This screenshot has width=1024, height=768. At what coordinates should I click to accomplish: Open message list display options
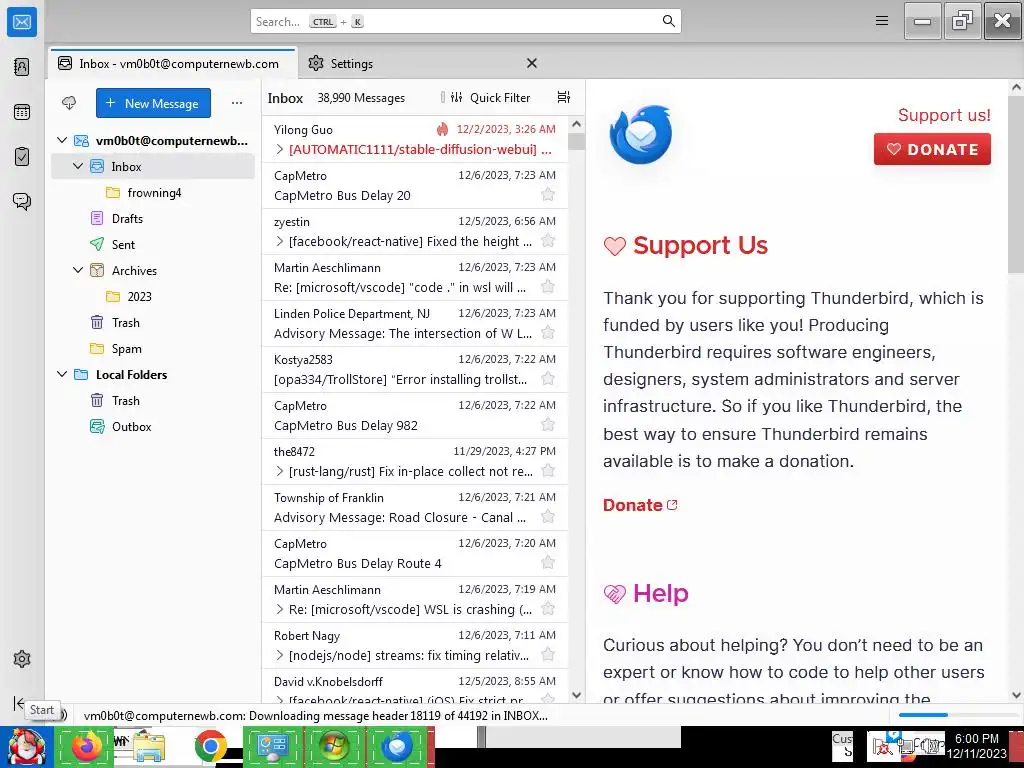[x=564, y=97]
